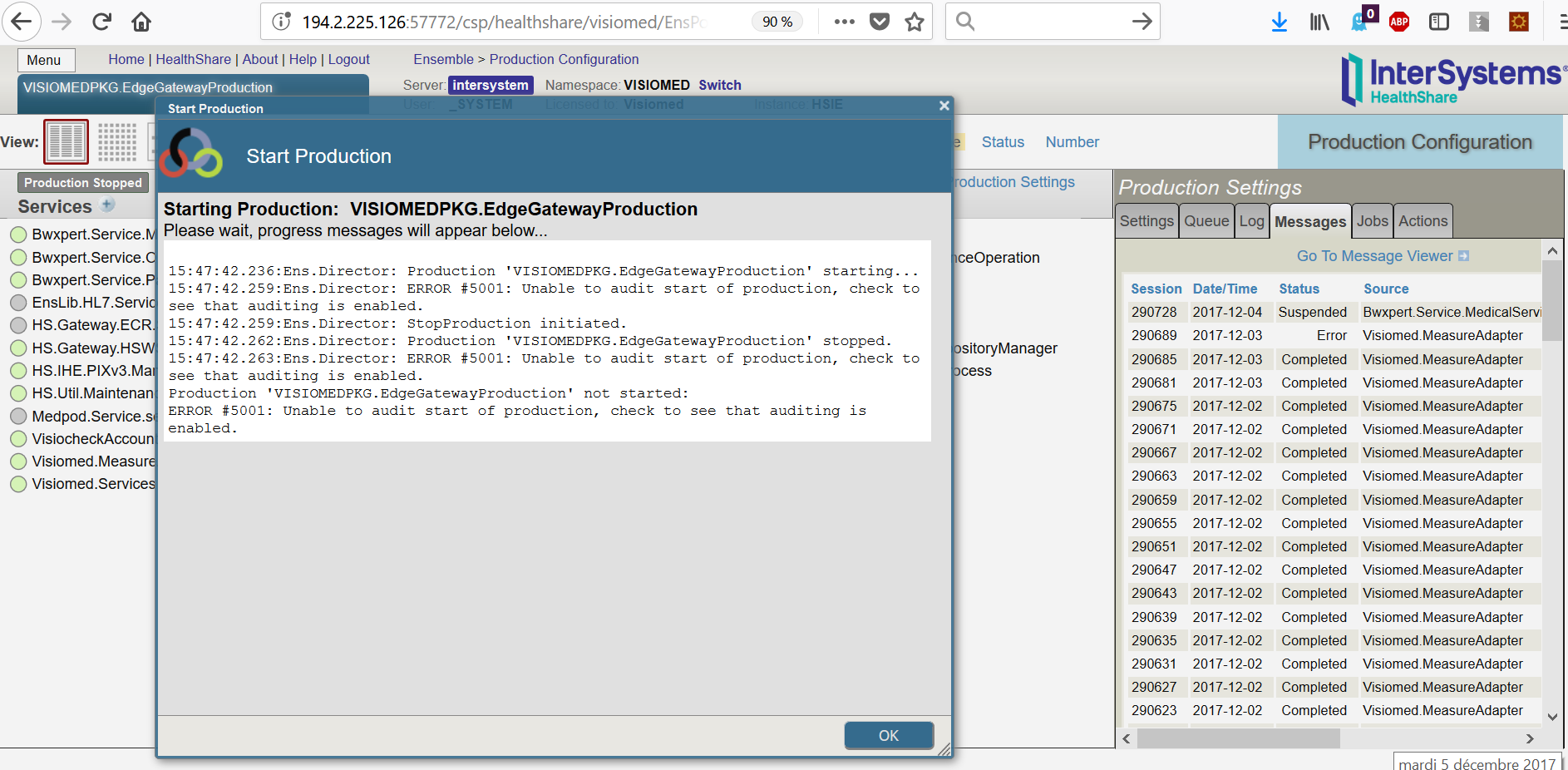This screenshot has width=1568, height=770.
Task: Open the Menu dropdown button
Action: click(x=44, y=60)
